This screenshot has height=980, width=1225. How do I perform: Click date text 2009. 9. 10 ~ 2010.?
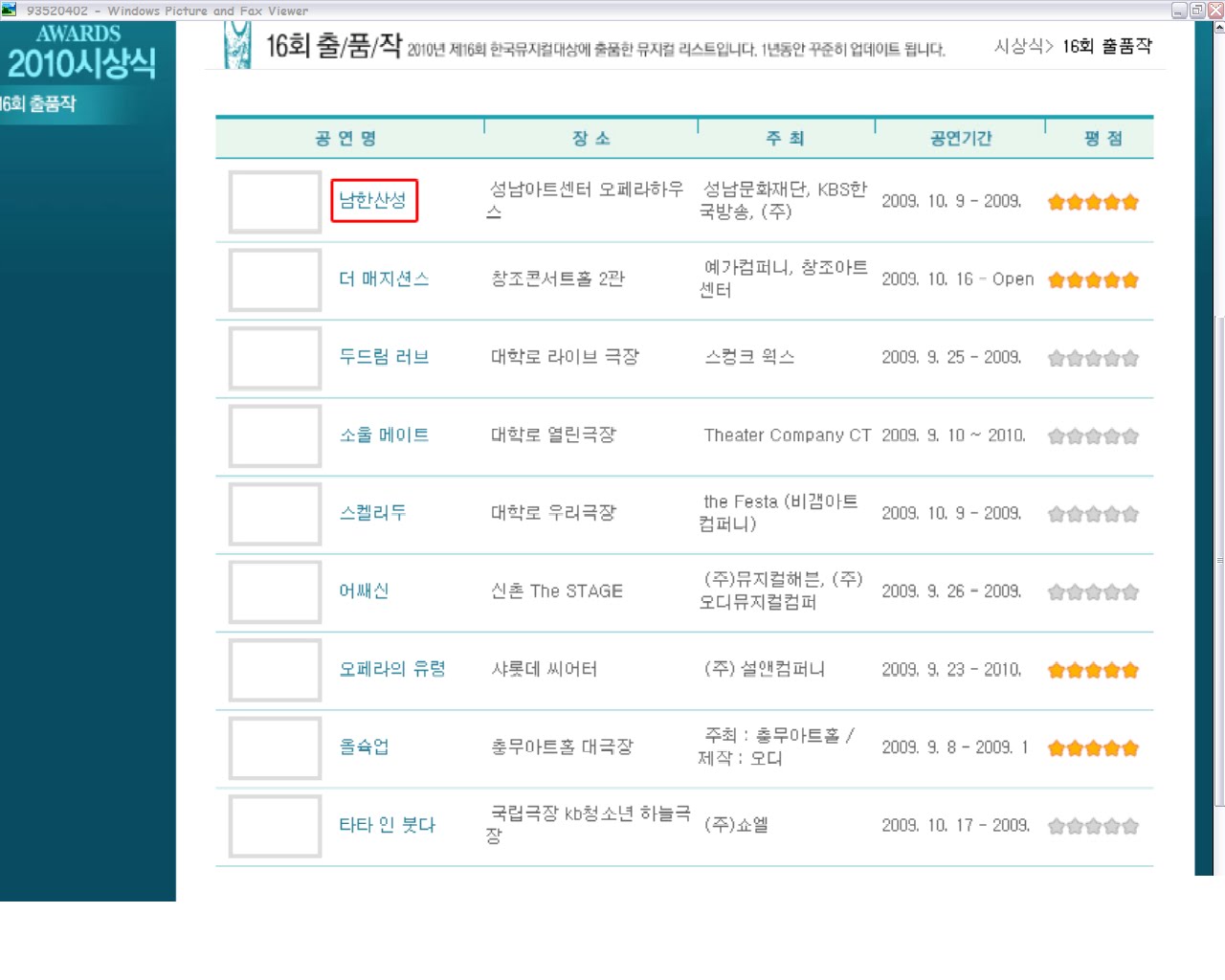(953, 435)
